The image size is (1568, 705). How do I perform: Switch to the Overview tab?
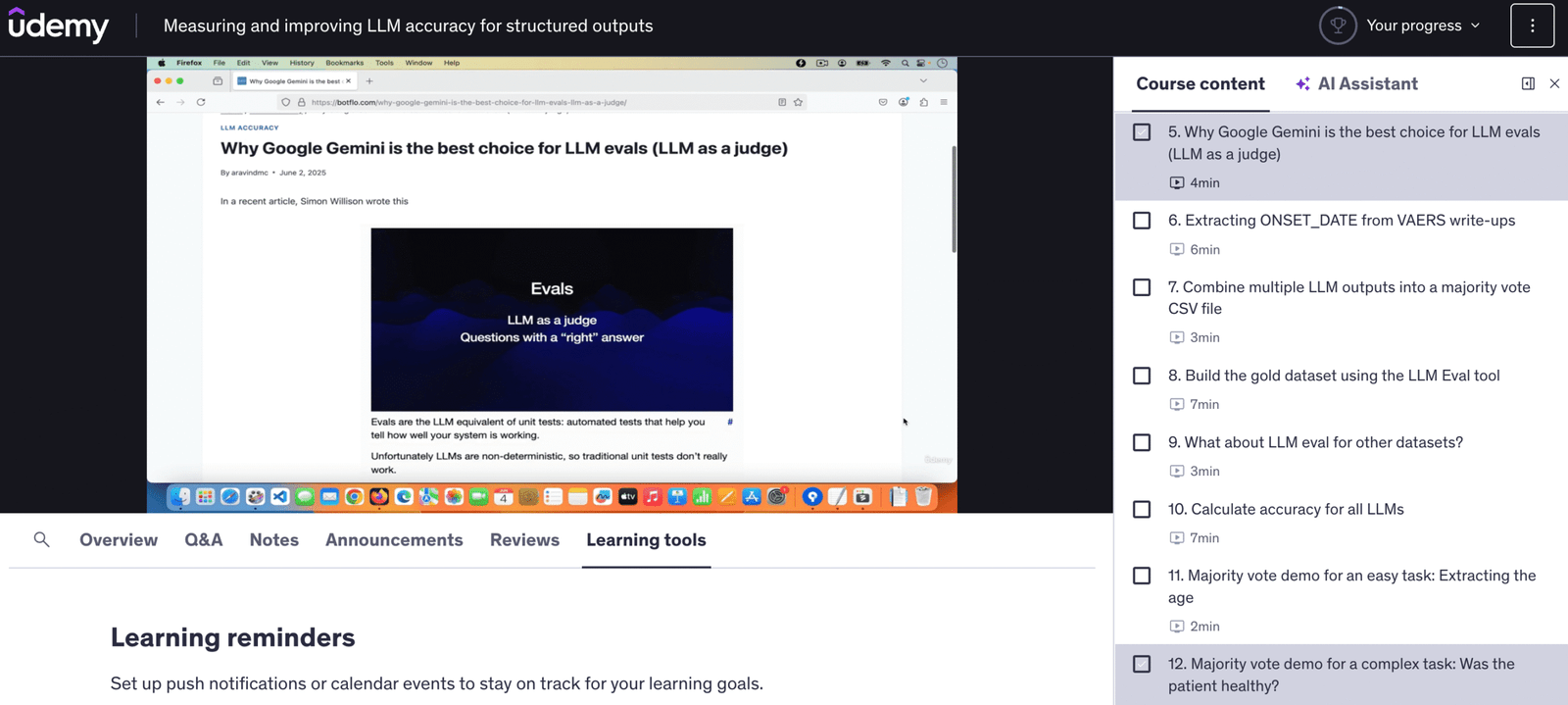(x=119, y=539)
